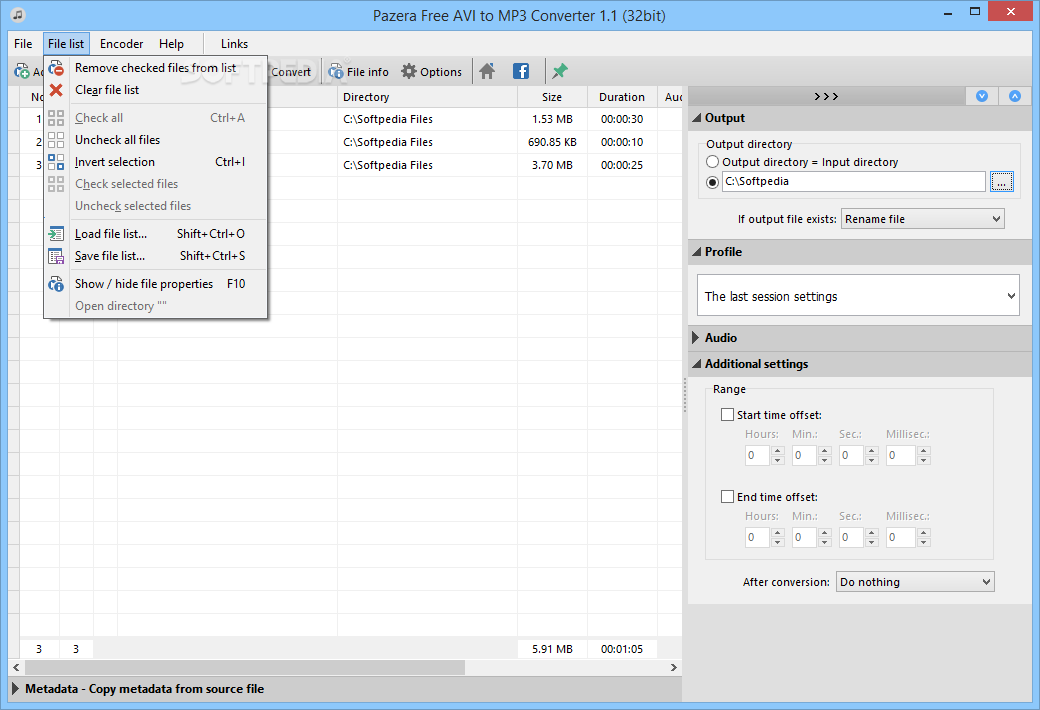This screenshot has width=1040, height=710.
Task: Open the If output file exists dropdown
Action: coord(923,219)
